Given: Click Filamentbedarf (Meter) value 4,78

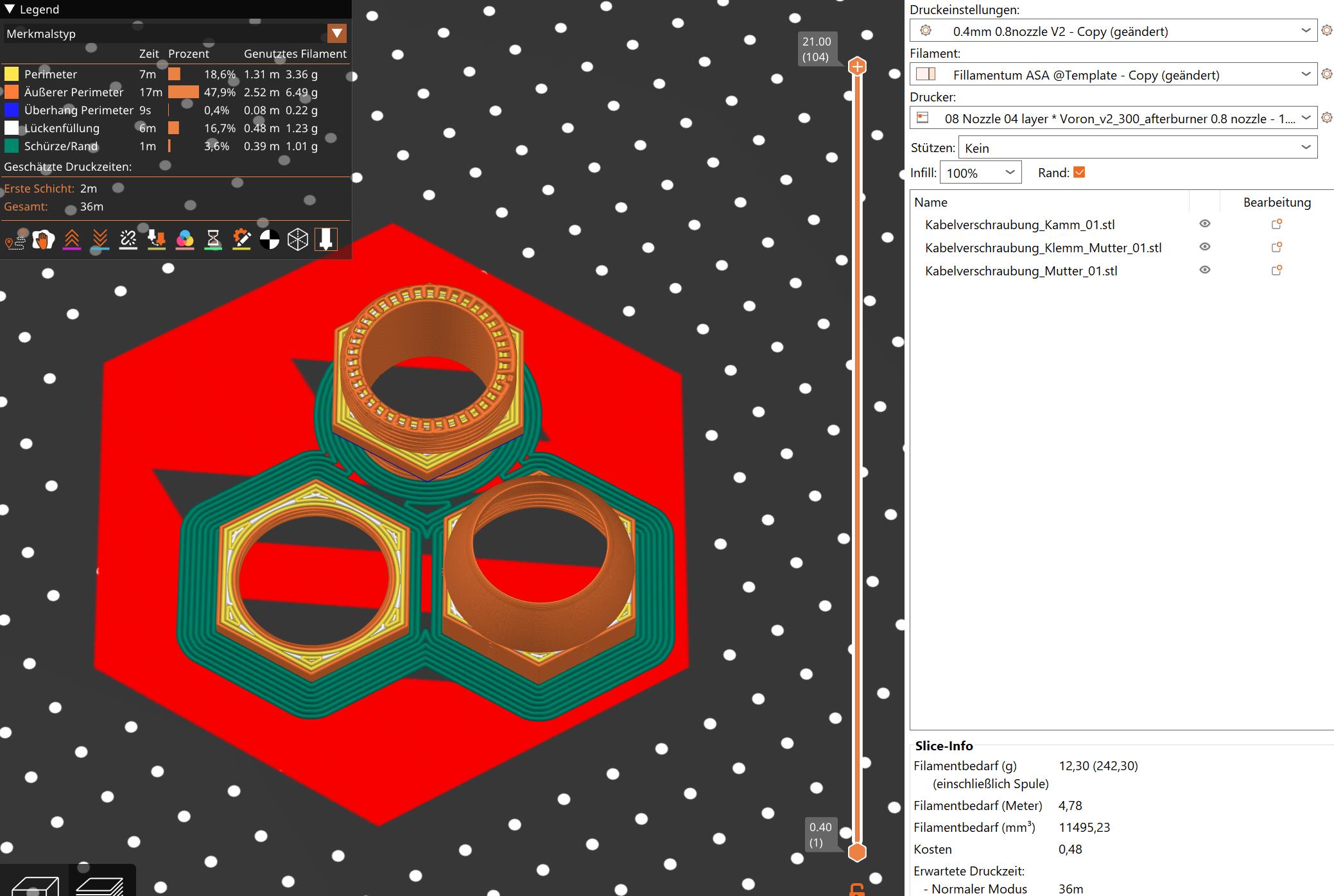Looking at the screenshot, I should (x=1070, y=806).
